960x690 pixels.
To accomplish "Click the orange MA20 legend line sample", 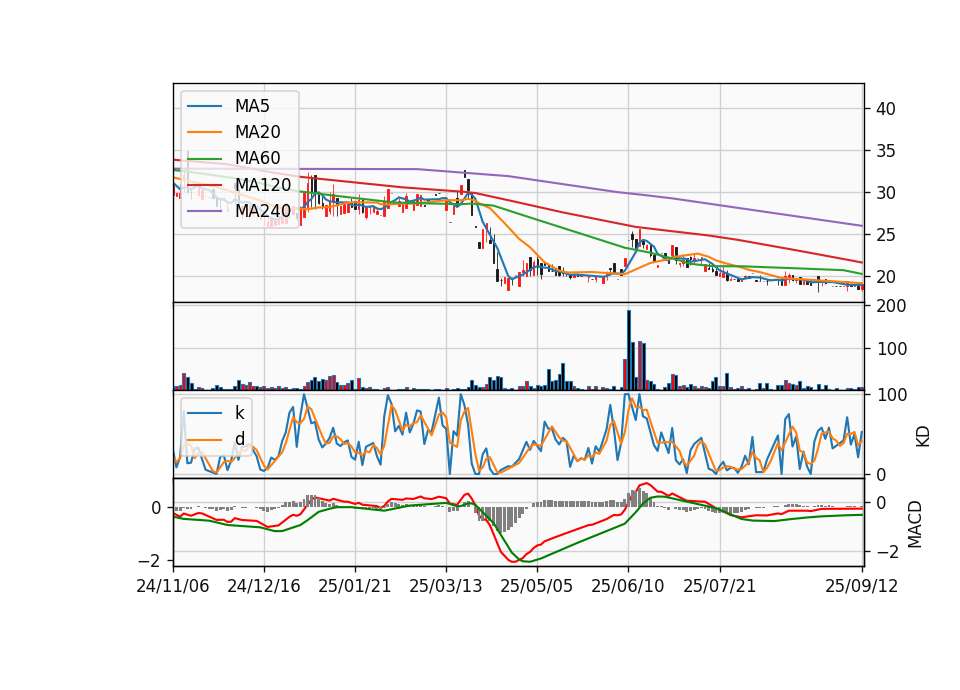I will click(204, 132).
